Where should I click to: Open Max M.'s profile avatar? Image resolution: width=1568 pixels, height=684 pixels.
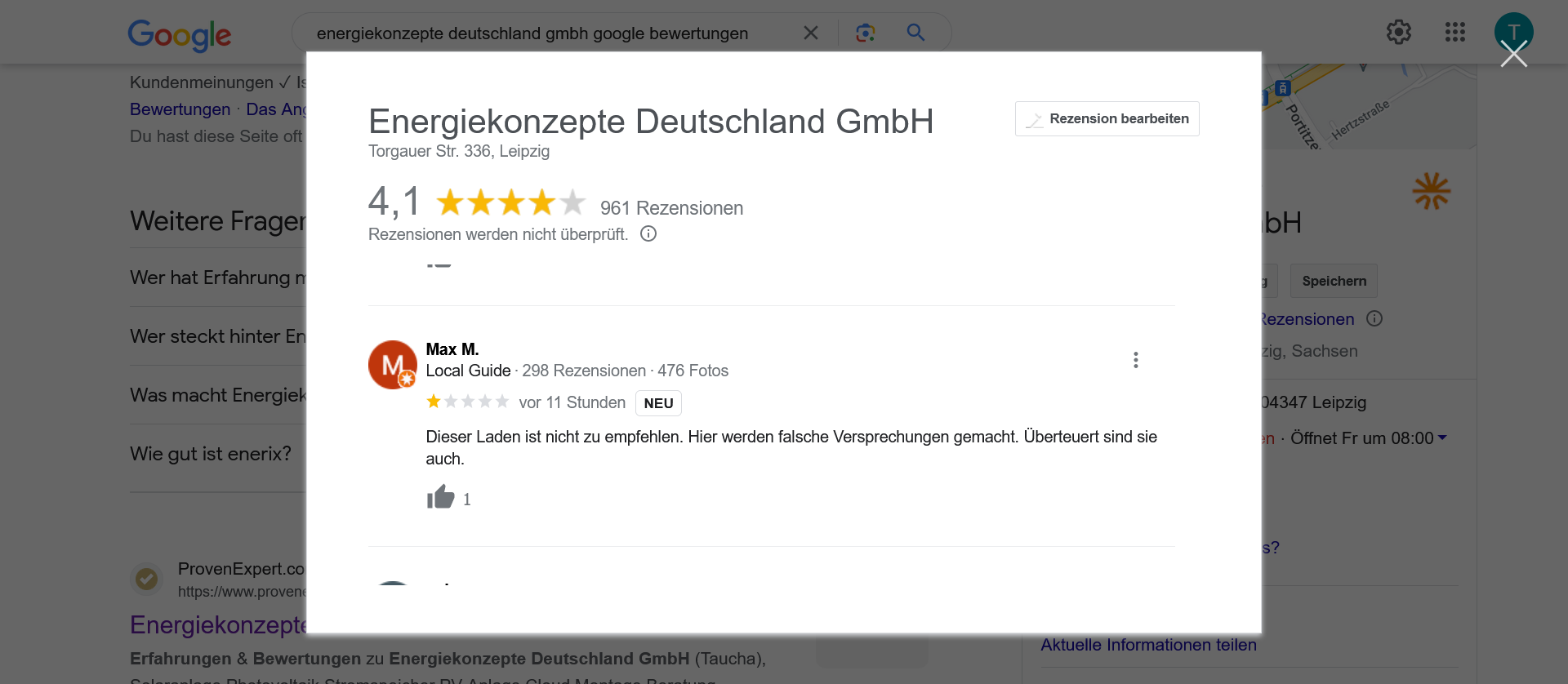[x=393, y=365]
